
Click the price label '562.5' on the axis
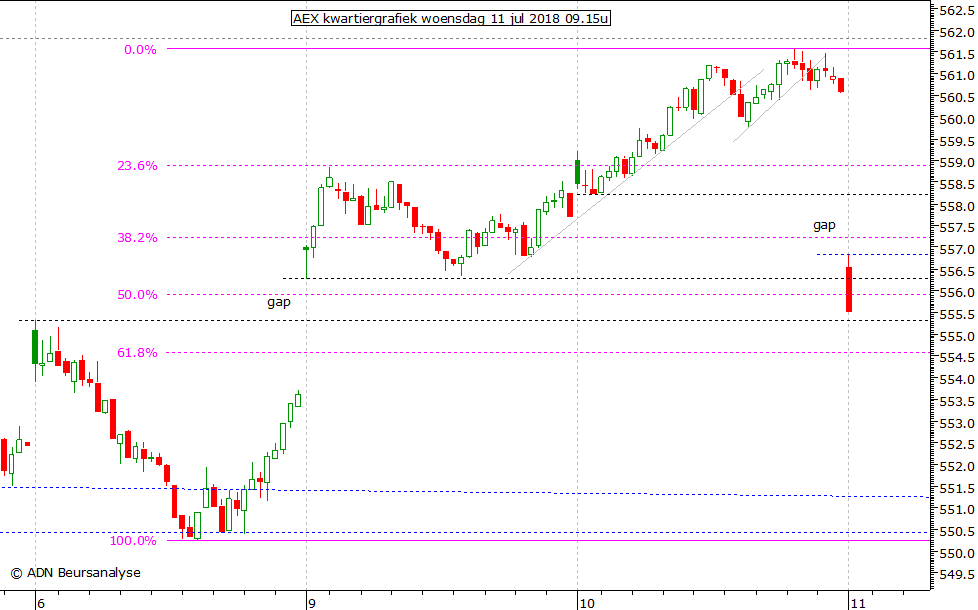957,11
